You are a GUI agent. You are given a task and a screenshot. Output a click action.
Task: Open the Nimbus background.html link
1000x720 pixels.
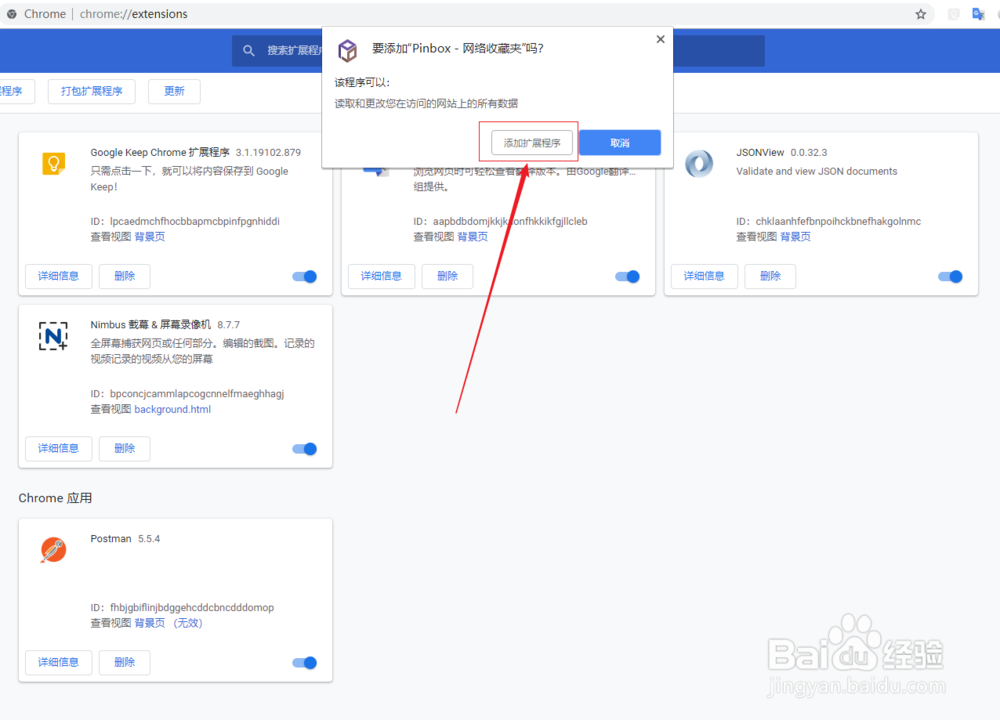[172, 409]
